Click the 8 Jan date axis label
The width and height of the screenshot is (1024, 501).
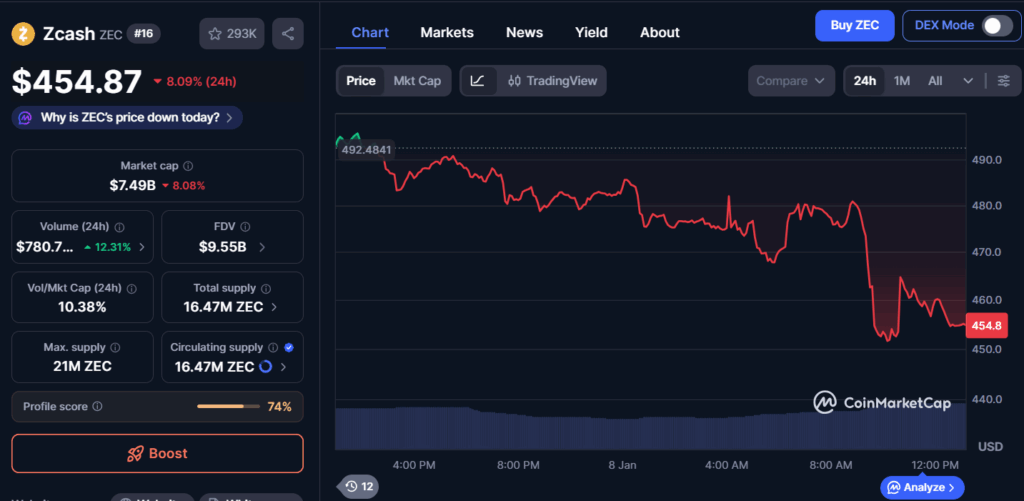coord(620,465)
